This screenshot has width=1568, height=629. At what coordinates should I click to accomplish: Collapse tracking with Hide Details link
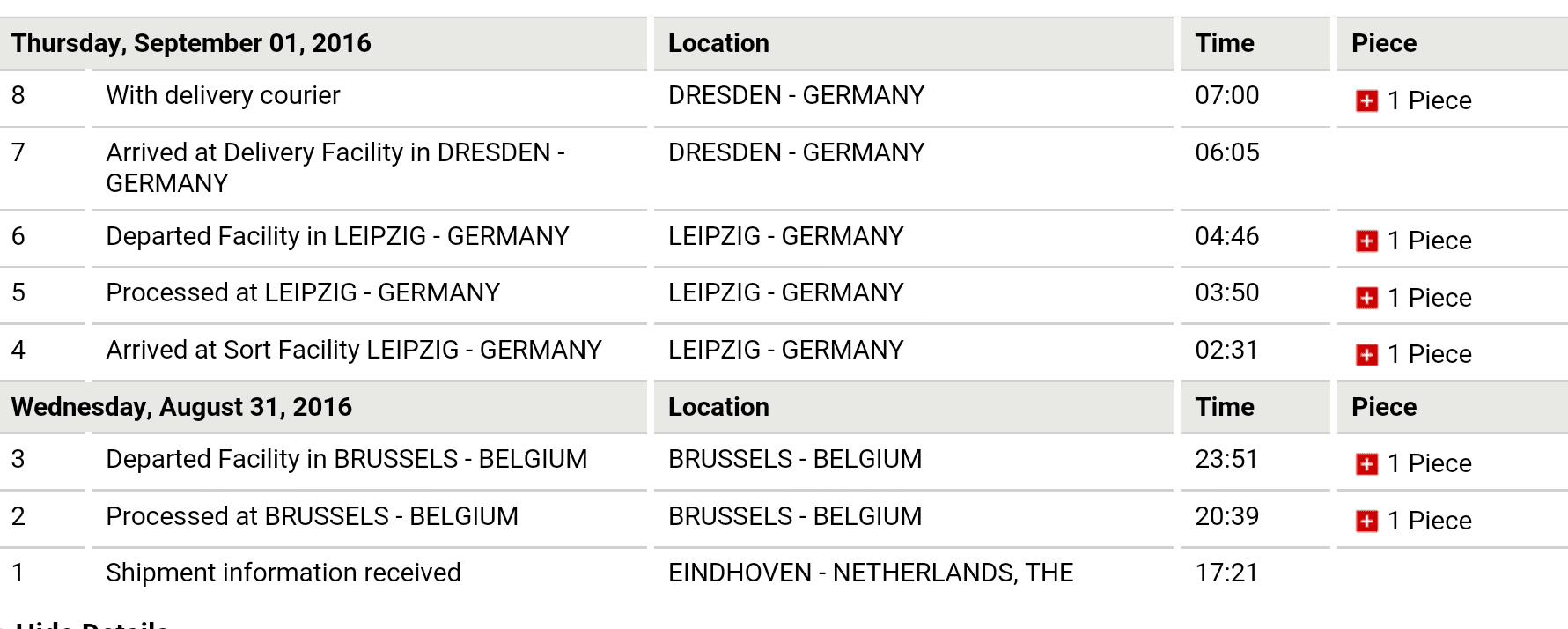coord(92,624)
